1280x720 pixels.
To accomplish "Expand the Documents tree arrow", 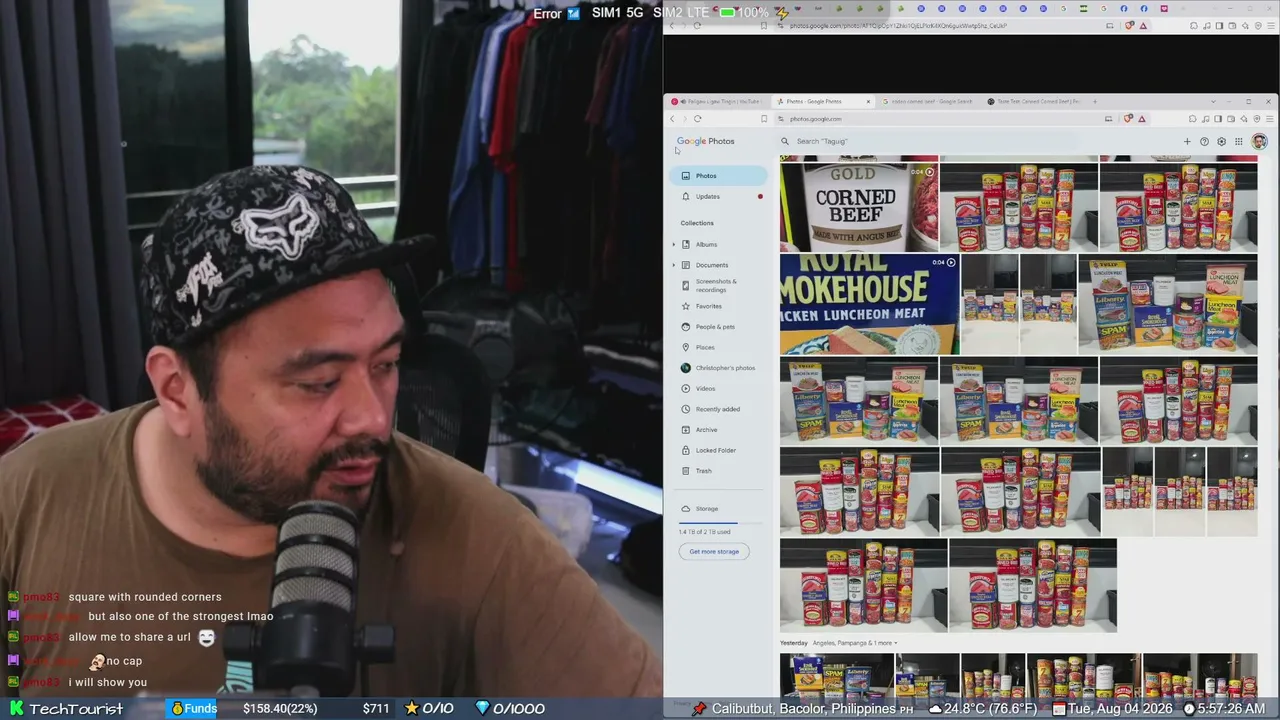I will pos(674,265).
